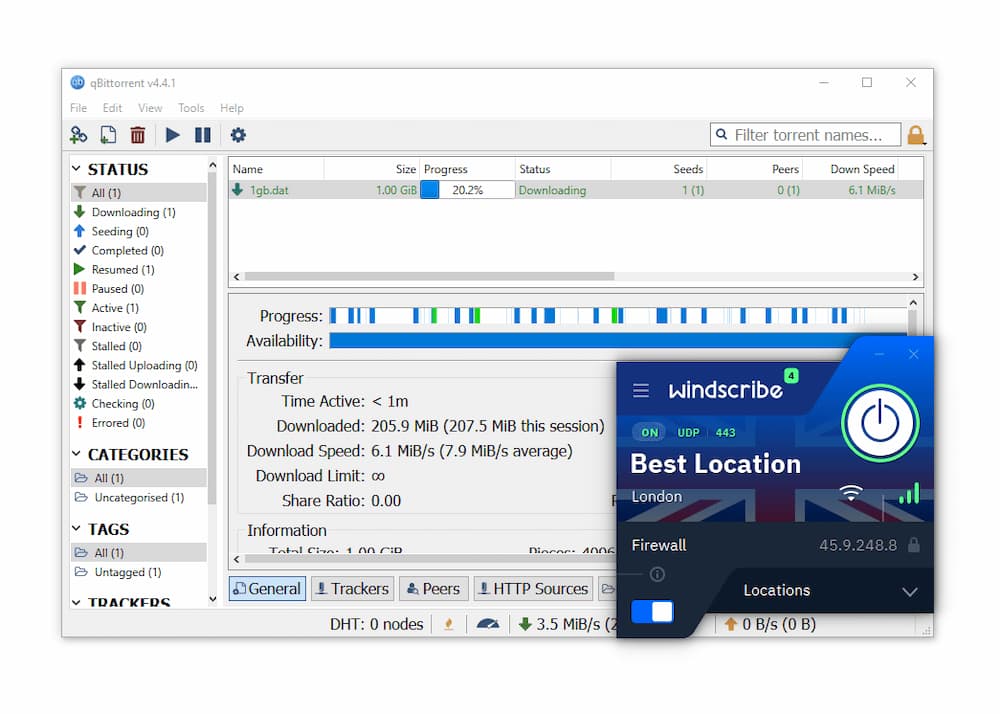Click the connection status flame icon in statusbar
The width and height of the screenshot is (1000, 714).
pos(448,623)
